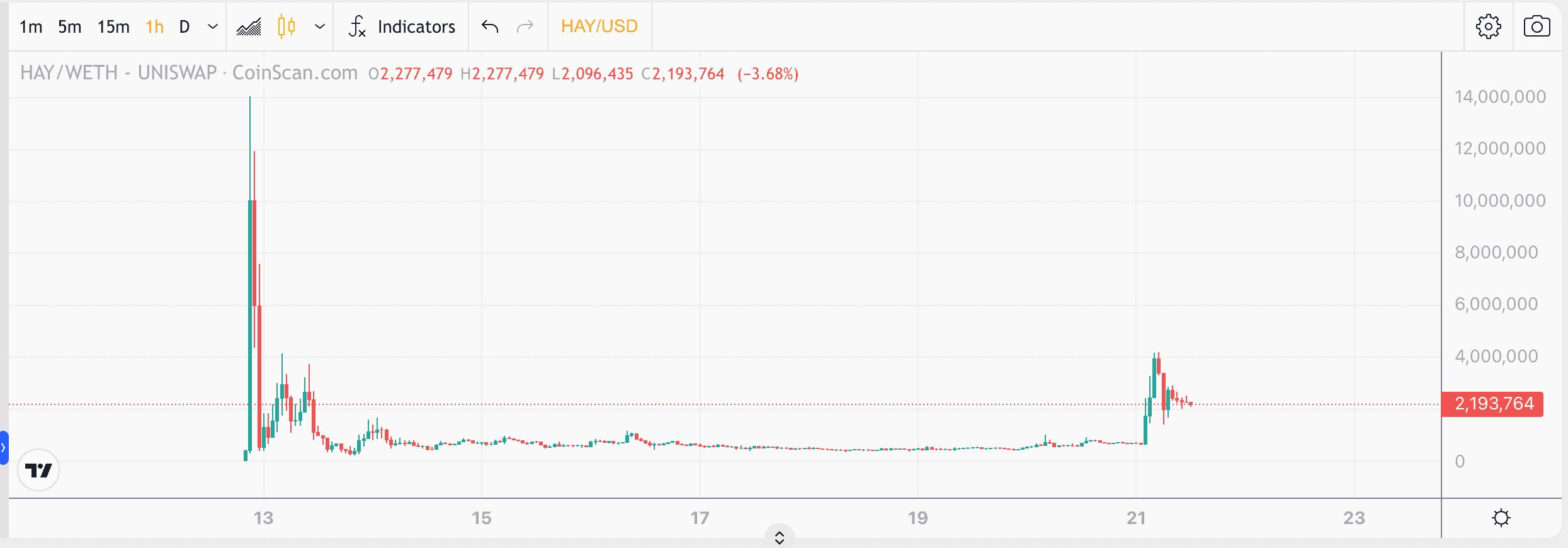Open the blue side panel expander arrow
The image size is (1568, 548).
click(x=4, y=447)
